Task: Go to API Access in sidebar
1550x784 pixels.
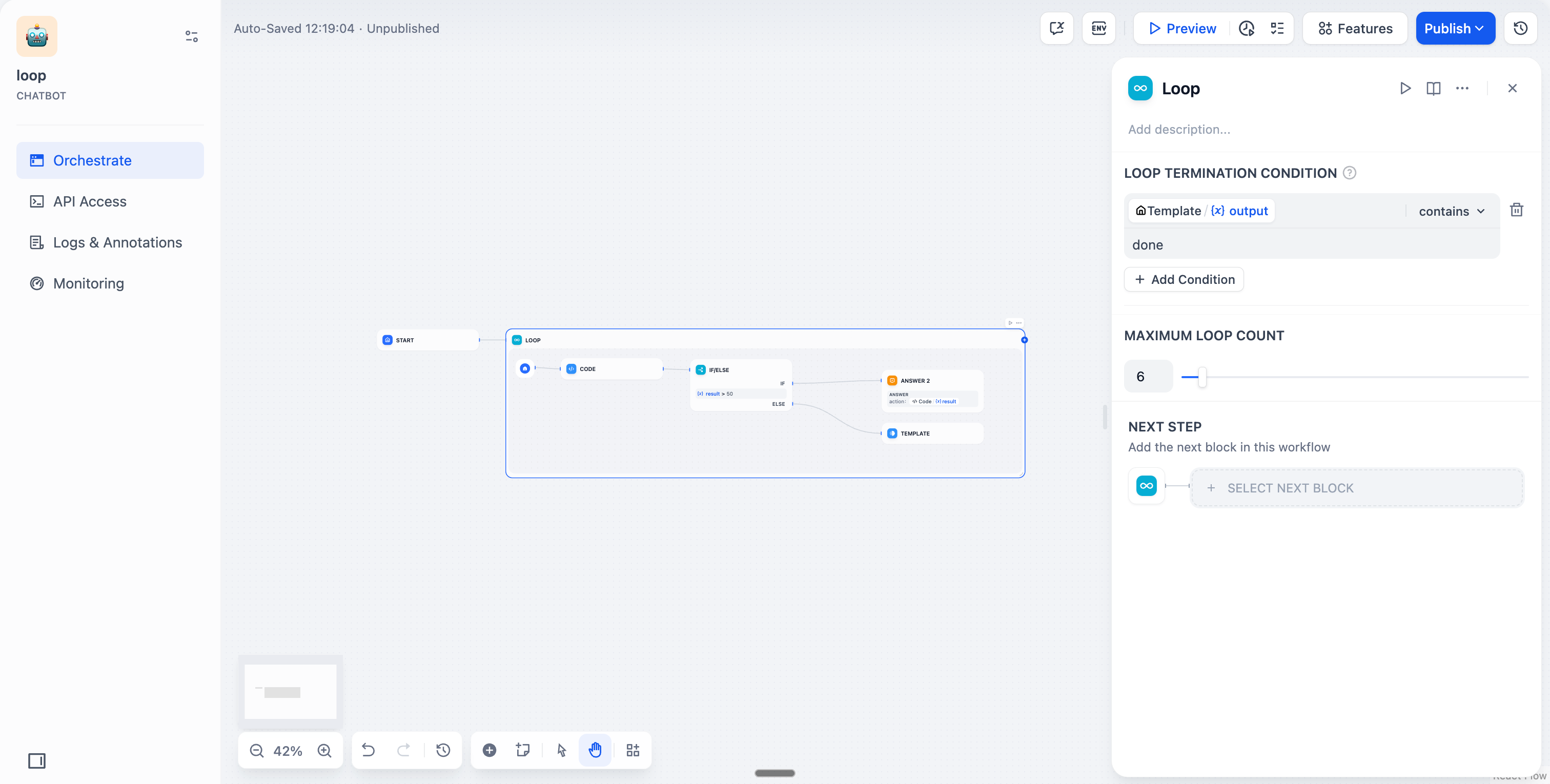Action: [90, 201]
